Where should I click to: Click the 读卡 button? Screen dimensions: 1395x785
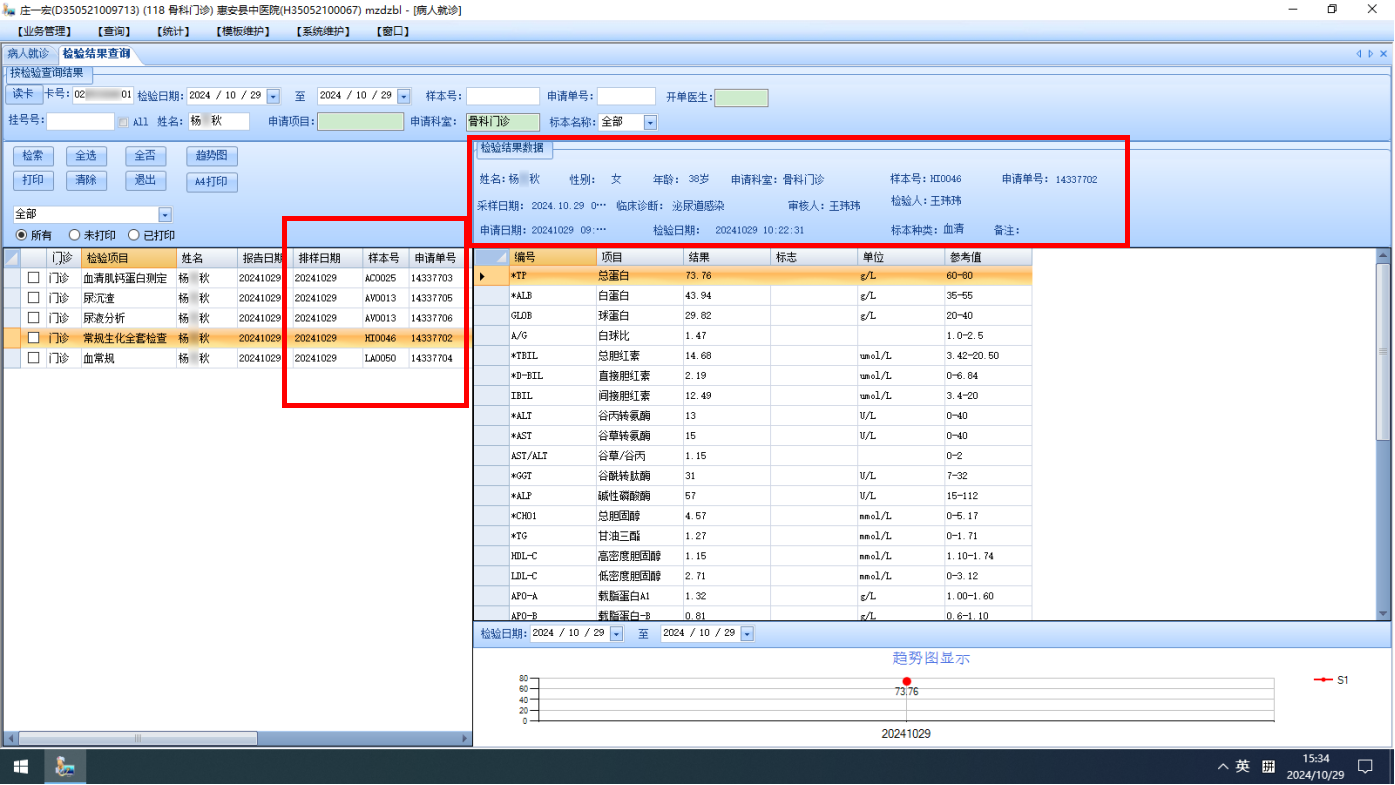23,94
